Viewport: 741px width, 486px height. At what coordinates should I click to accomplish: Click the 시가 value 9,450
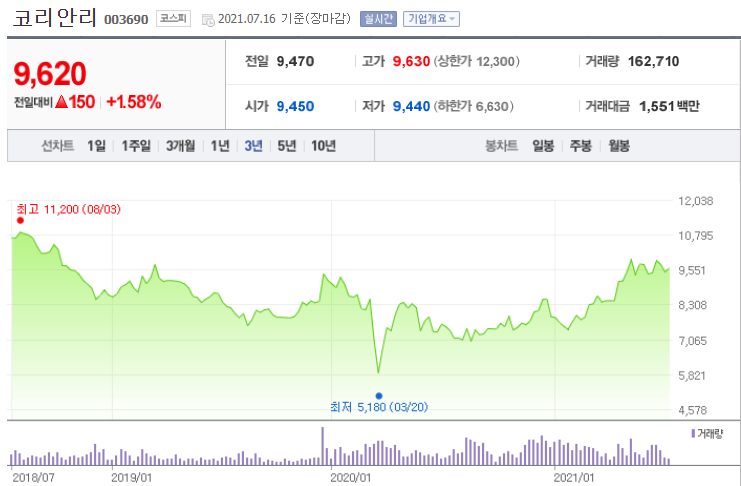point(295,106)
